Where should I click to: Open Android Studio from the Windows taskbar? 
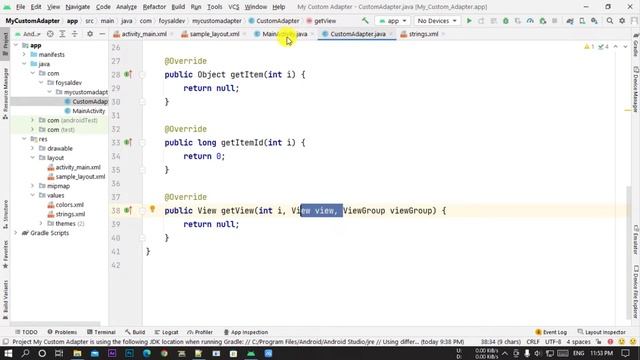click(251, 353)
